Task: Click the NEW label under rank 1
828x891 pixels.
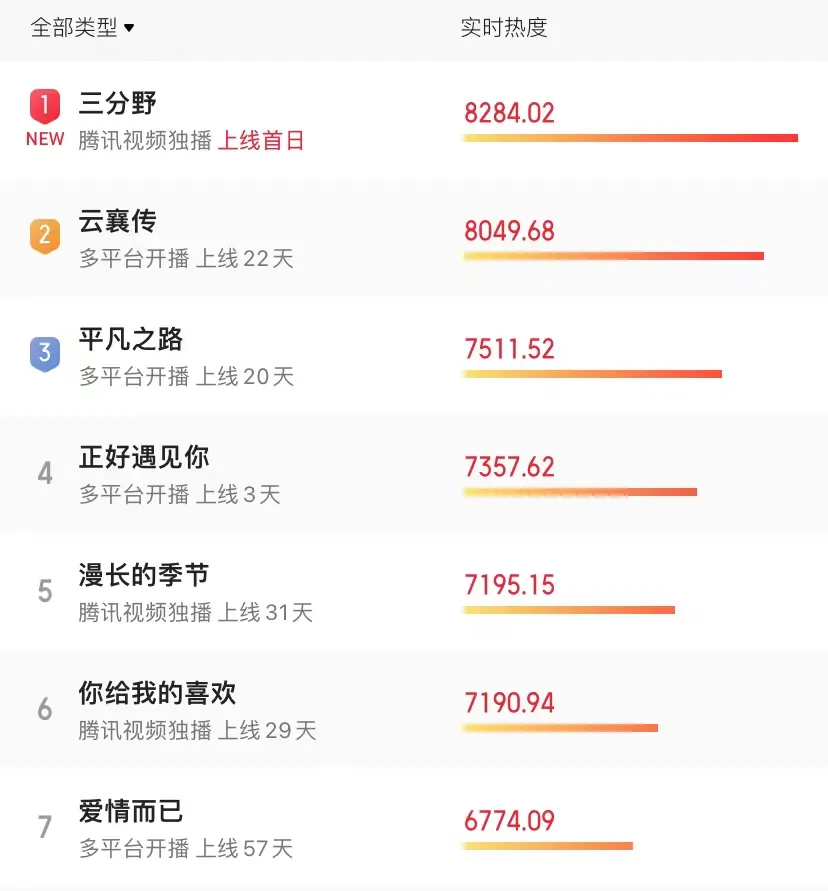Action: (x=45, y=139)
